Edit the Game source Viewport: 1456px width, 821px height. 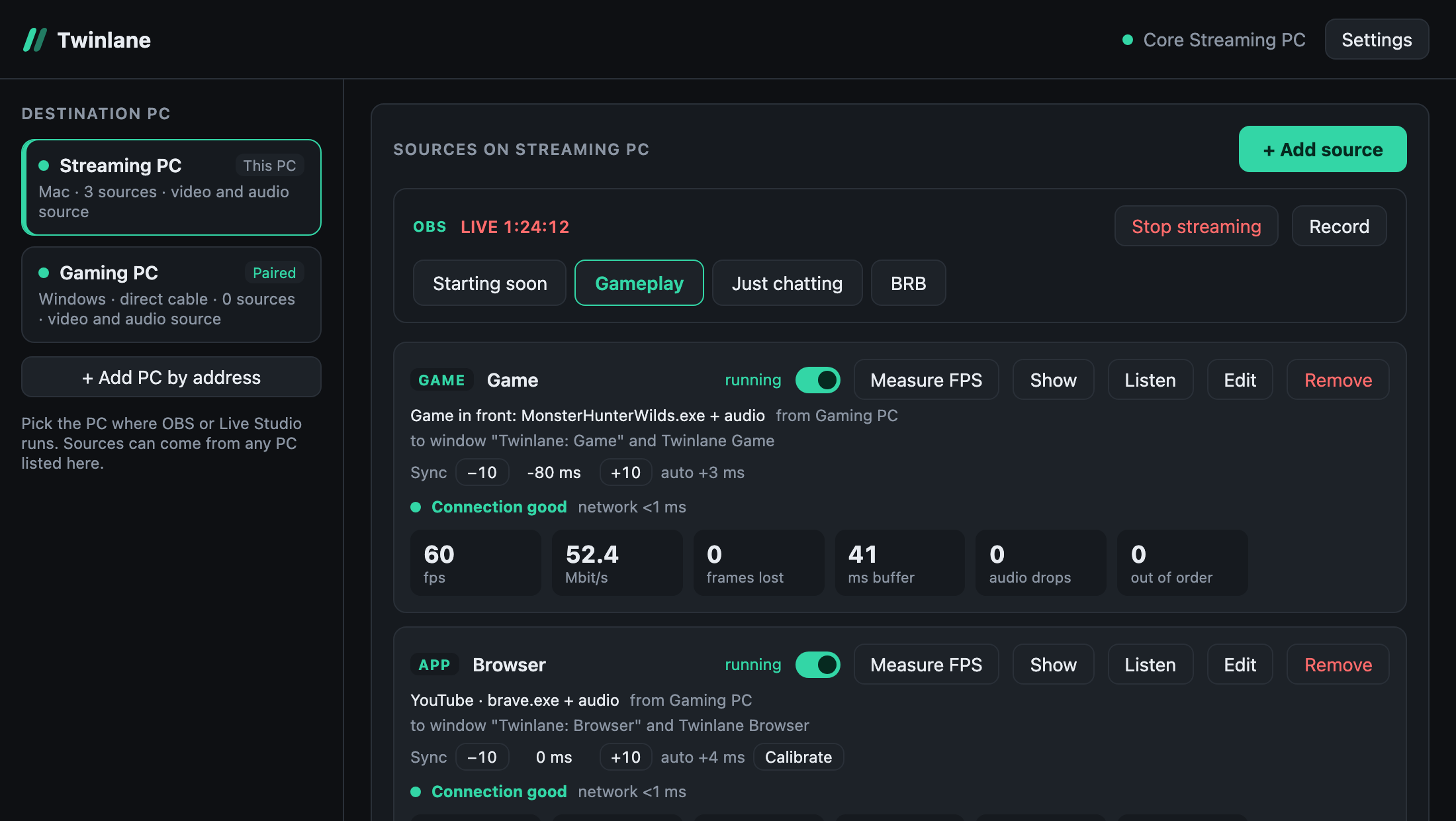[x=1240, y=380]
